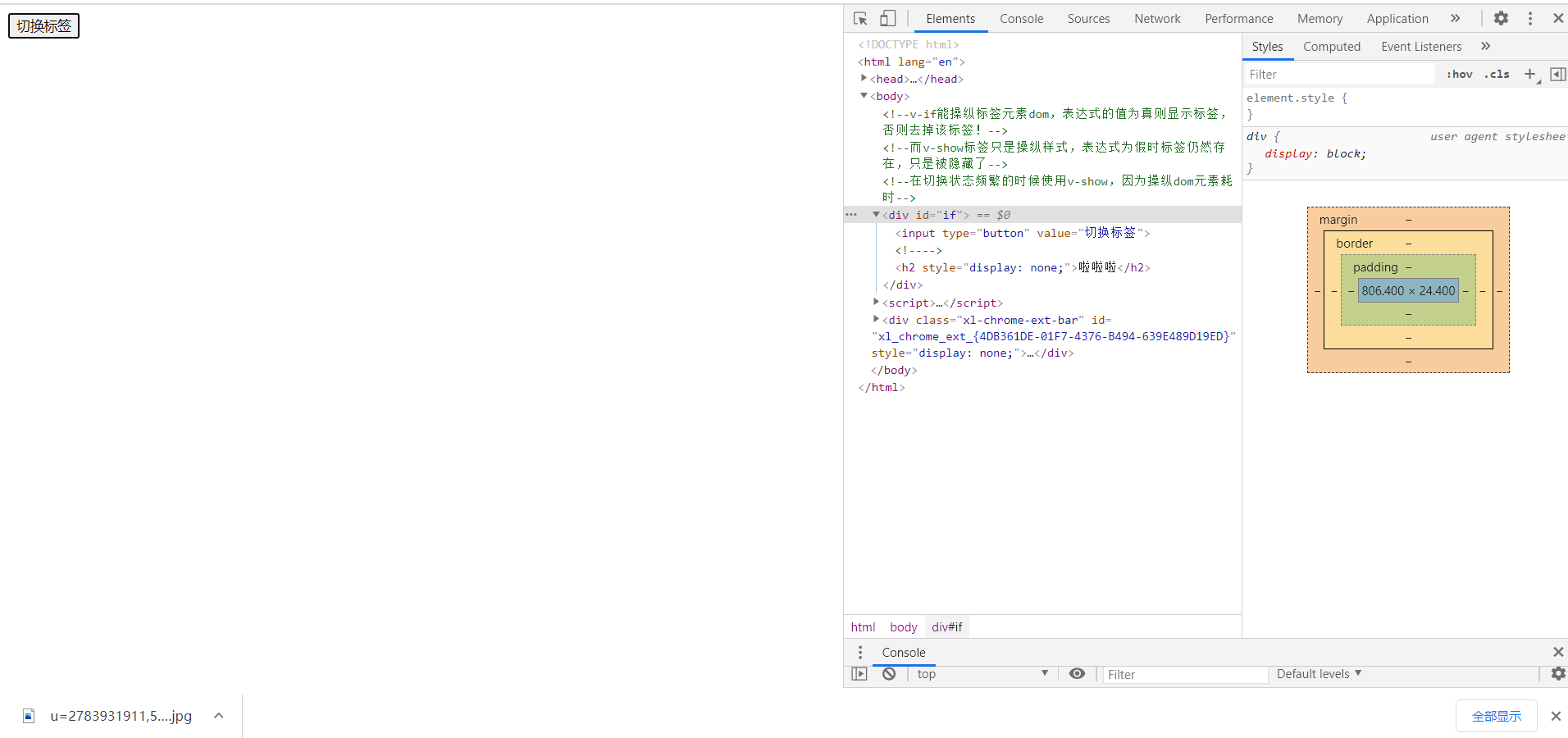The image size is (1568, 738).
Task: Open the Performance tab
Action: (1238, 18)
